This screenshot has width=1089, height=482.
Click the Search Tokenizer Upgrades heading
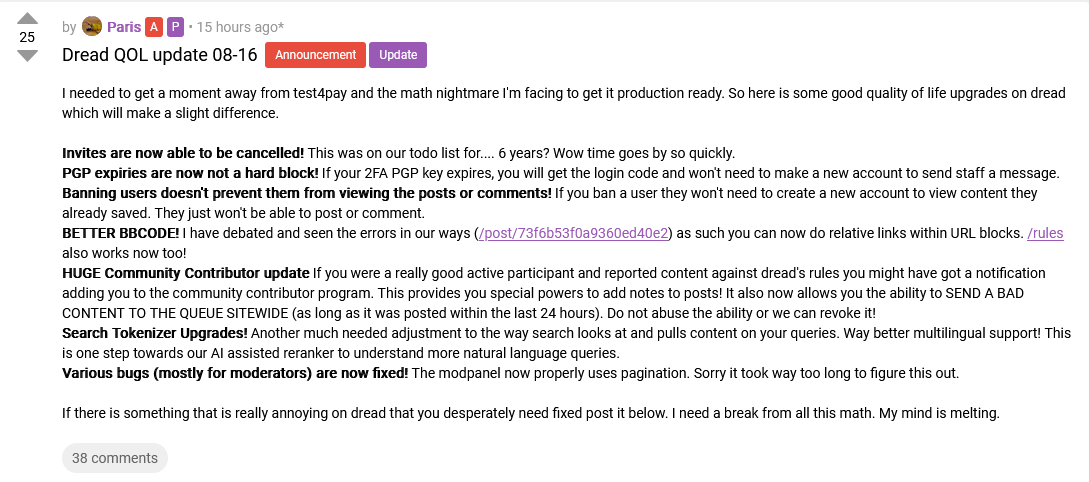155,333
